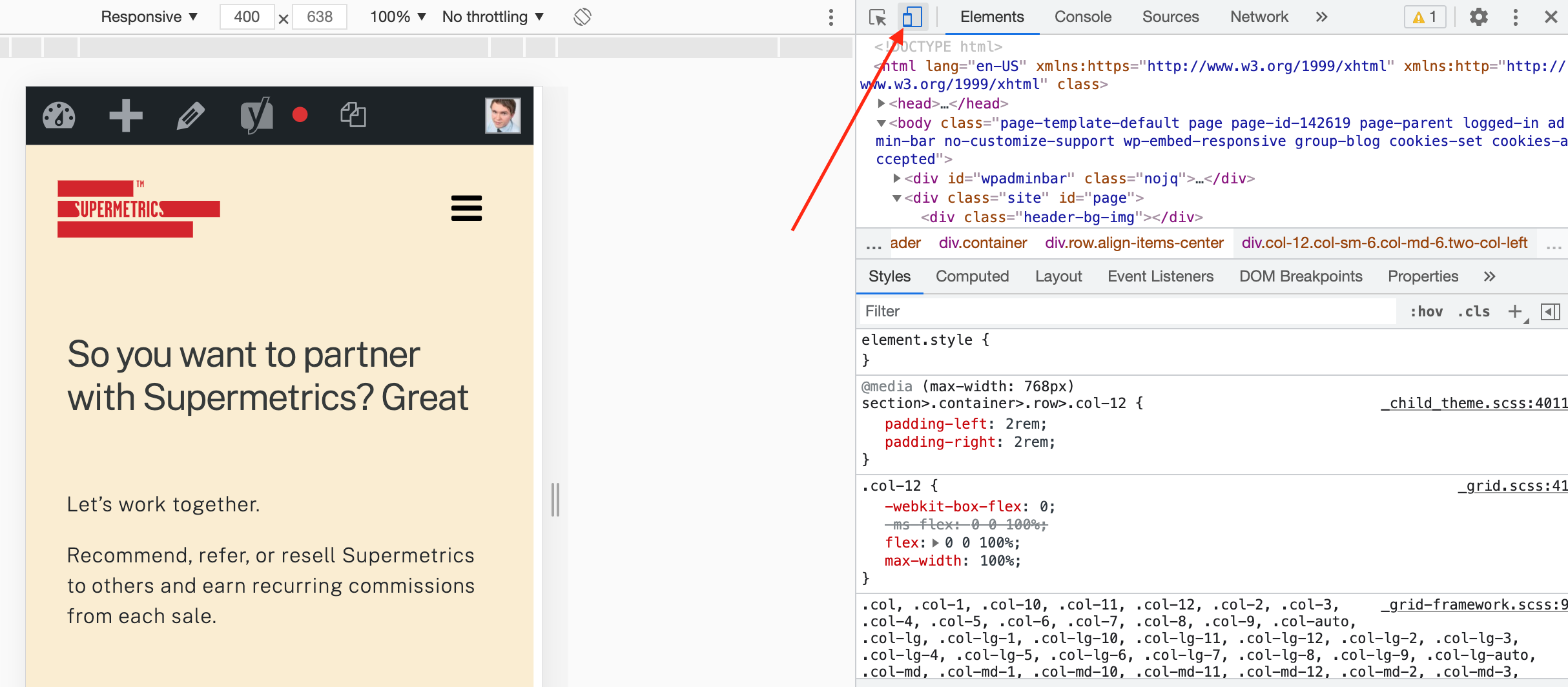Click the div.col-12.col-sm-6 two-col-left breadcrumb
This screenshot has height=687, width=1568.
coord(1384,243)
